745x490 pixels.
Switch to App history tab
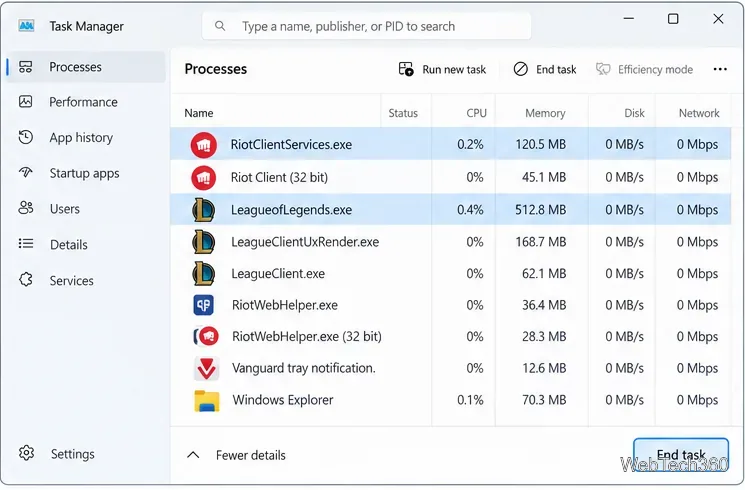click(81, 137)
